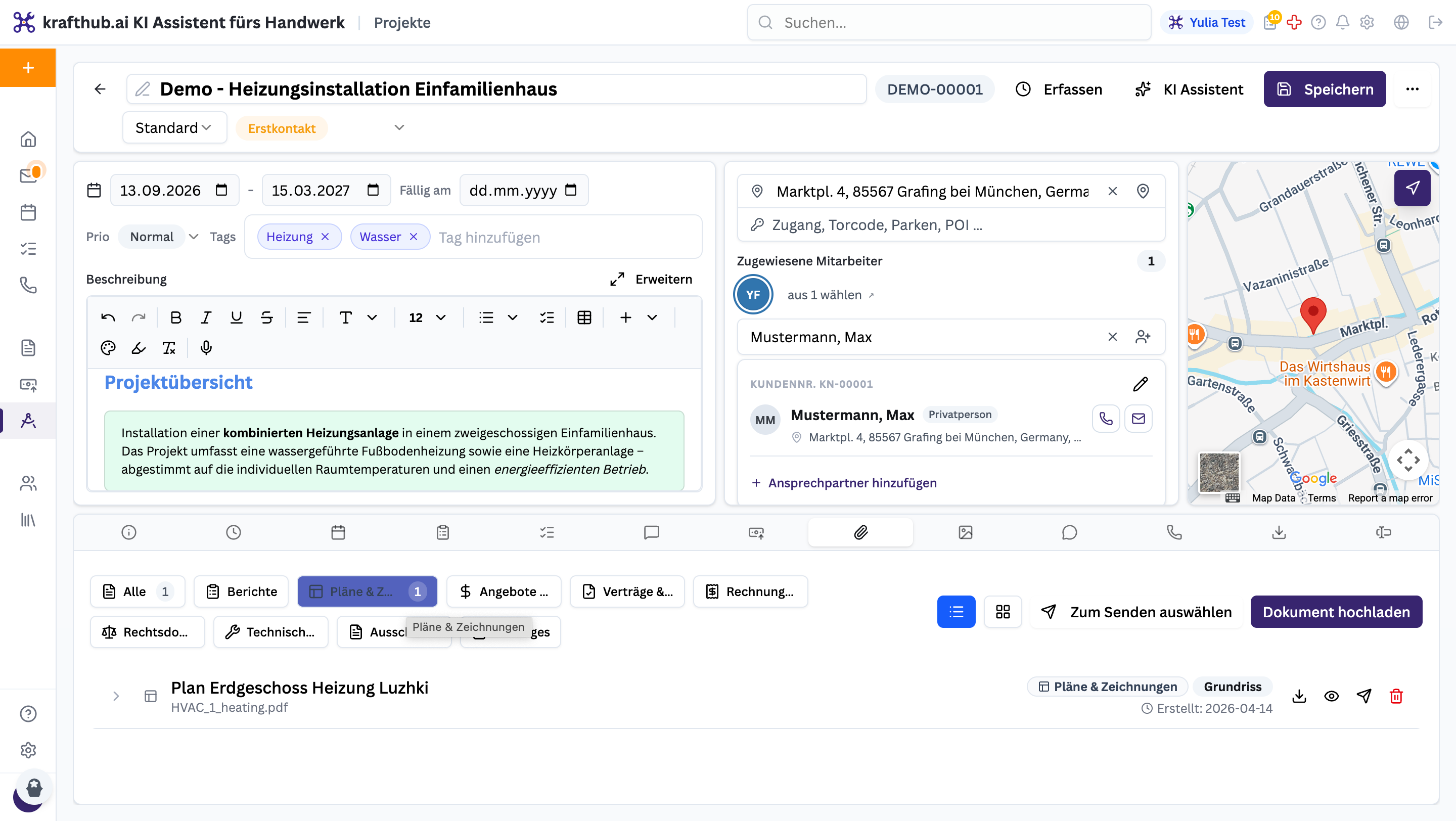Click the Speichern button
This screenshot has width=1456, height=821.
click(1325, 89)
